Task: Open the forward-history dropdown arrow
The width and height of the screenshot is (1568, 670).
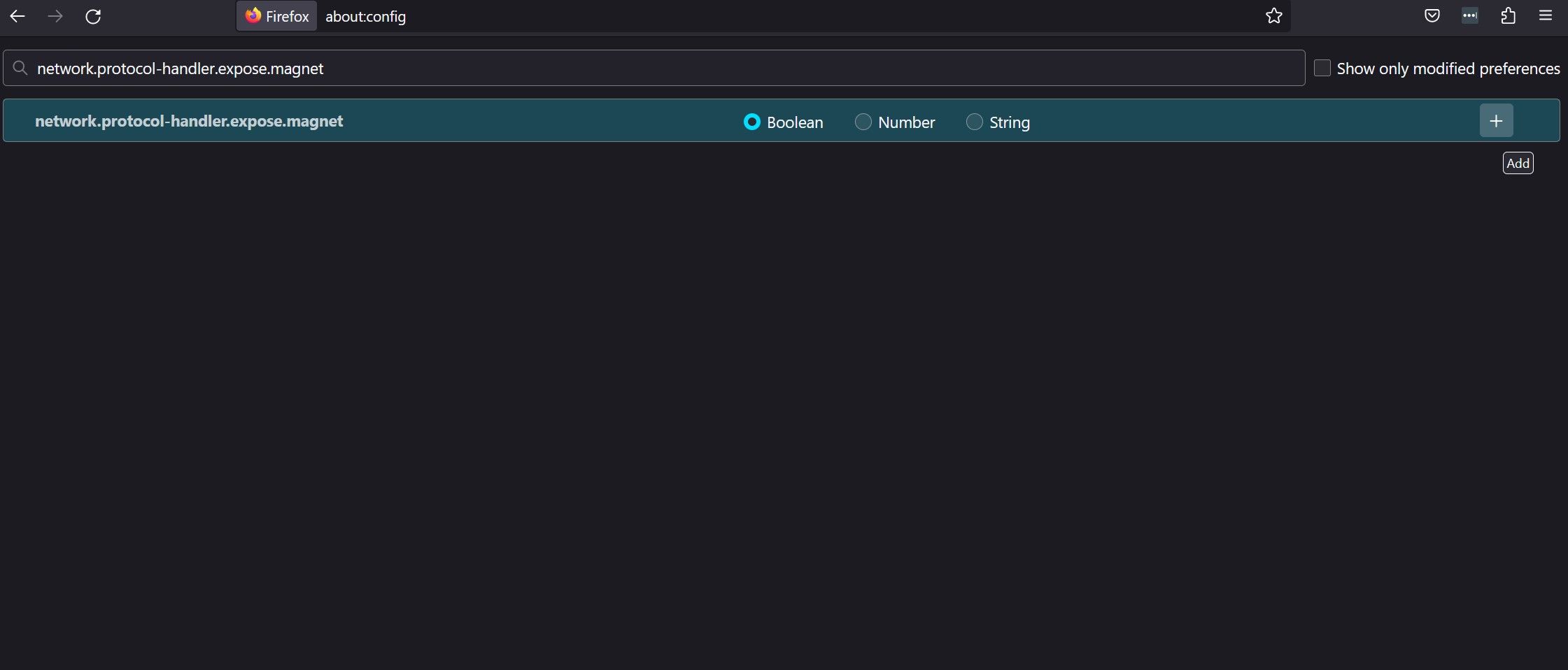Action: 55,16
